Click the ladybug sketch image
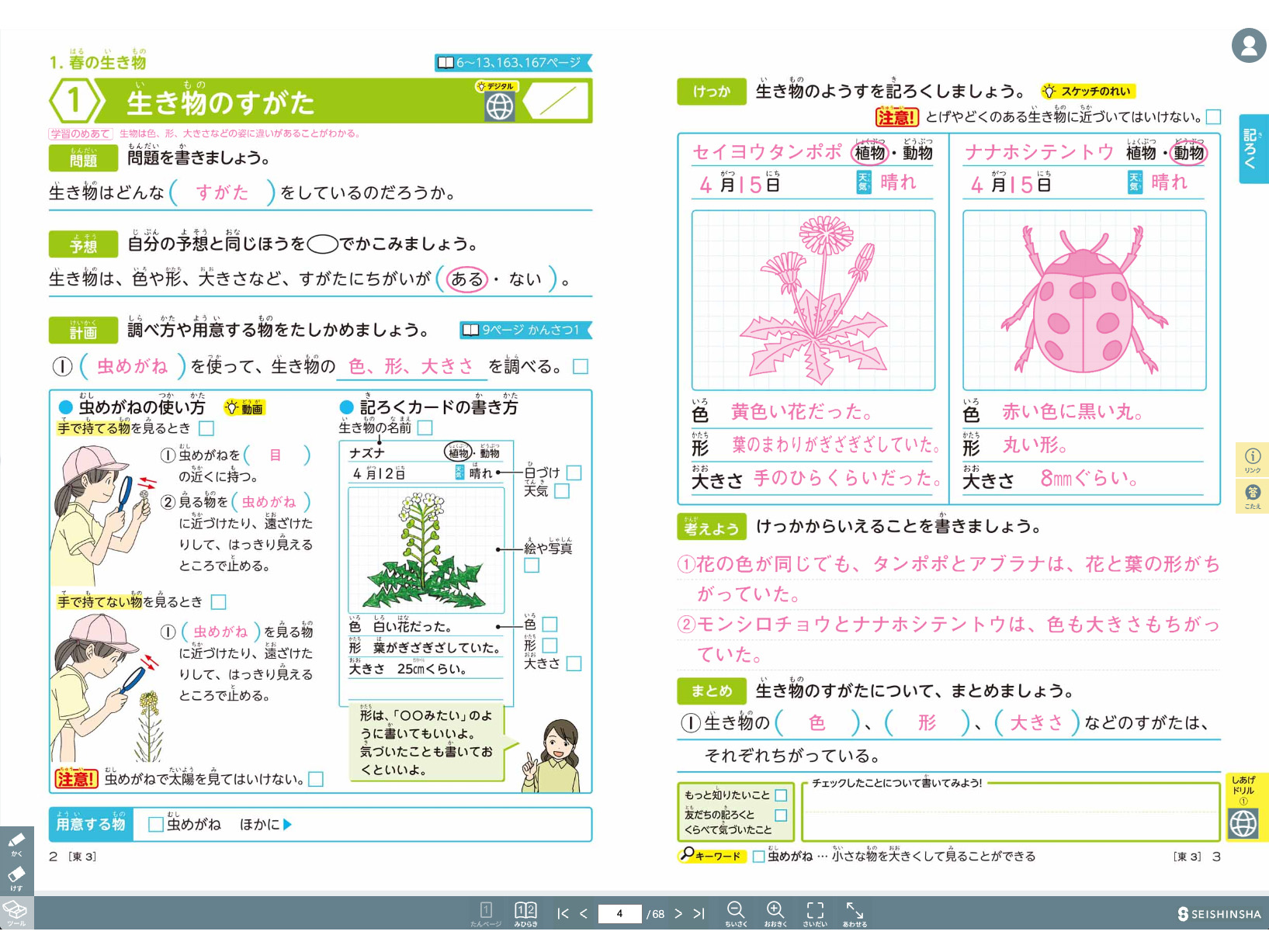 1084,300
